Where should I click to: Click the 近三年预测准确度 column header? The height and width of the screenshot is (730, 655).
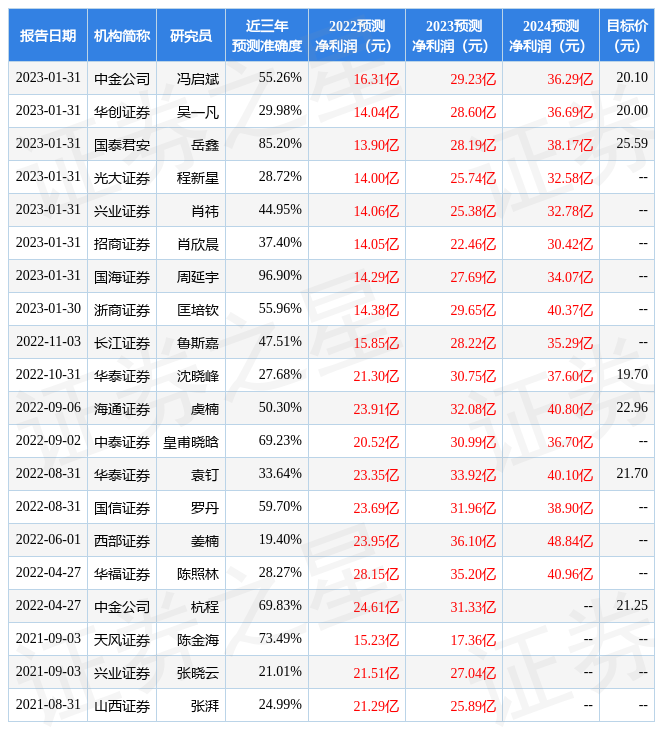point(267,35)
